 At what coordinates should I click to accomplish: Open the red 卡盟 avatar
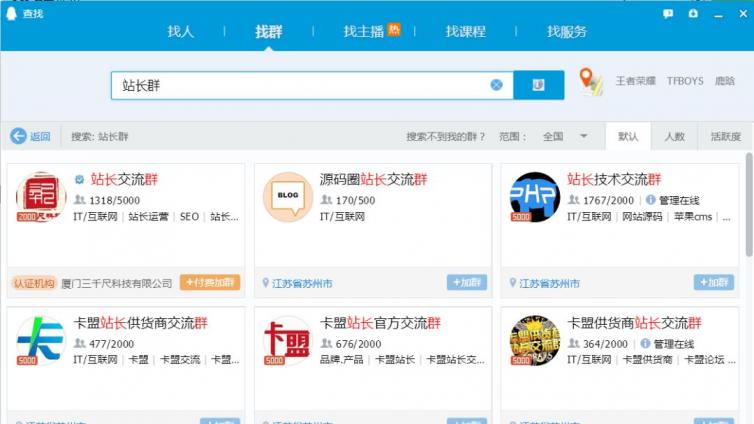pyautogui.click(x=288, y=340)
